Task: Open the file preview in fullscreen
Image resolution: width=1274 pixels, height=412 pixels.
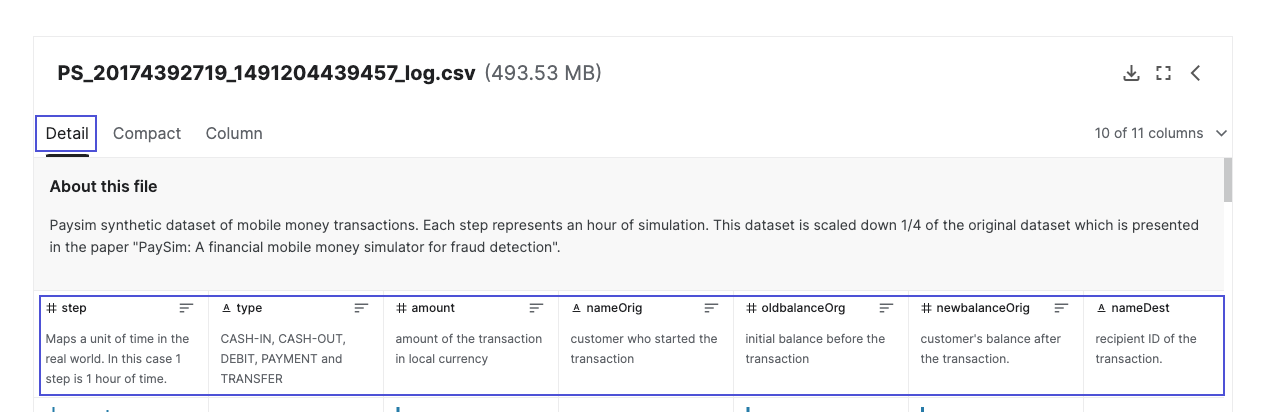Action: 1163,73
